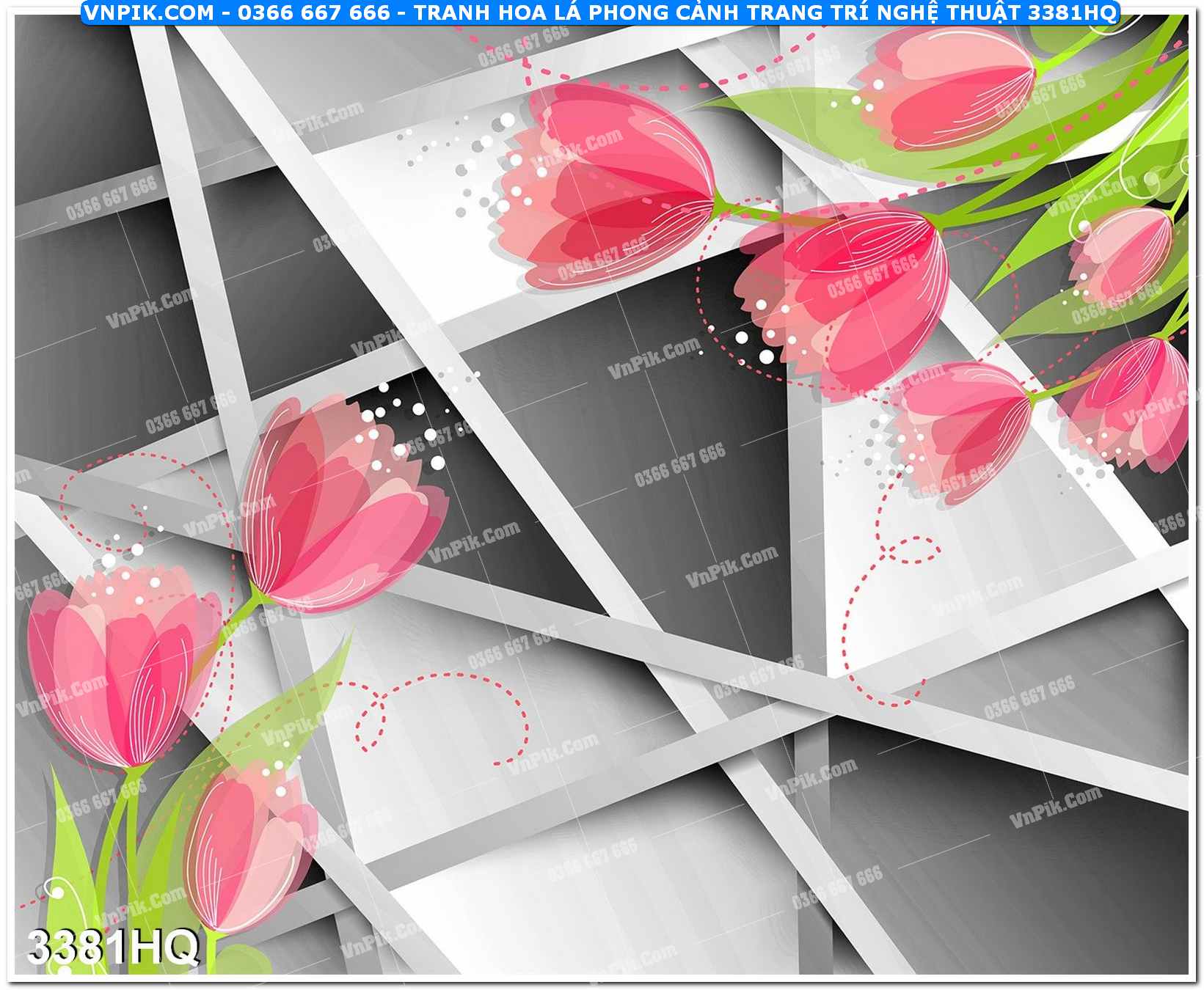Click the white curl ornament above 3381HQ label
The height and width of the screenshot is (990, 1204).
(53, 892)
